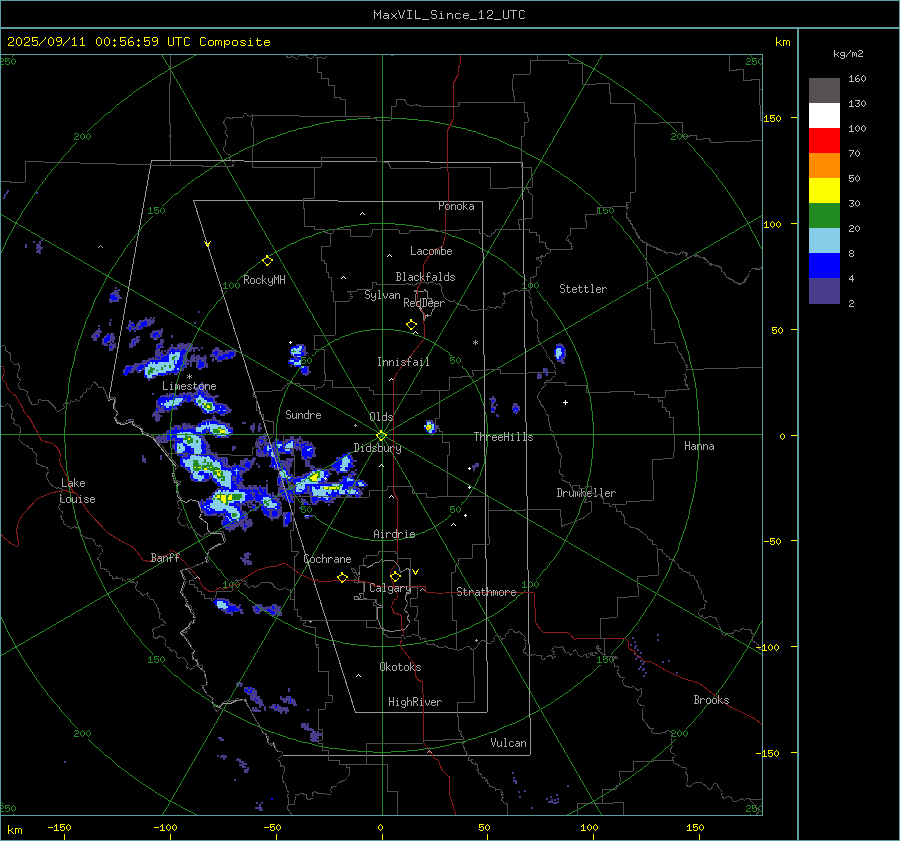Pick the light blue 20 kg/m2 swatch
900x841 pixels.
(824, 241)
